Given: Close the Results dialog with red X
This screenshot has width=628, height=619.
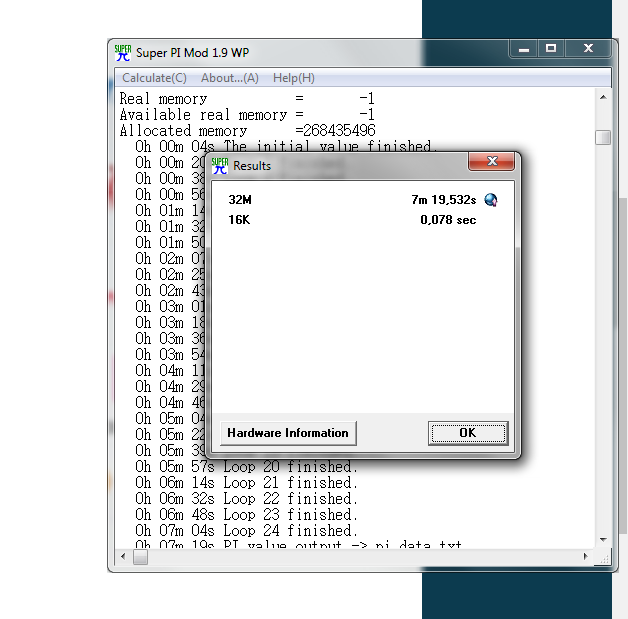Looking at the screenshot, I should (491, 161).
